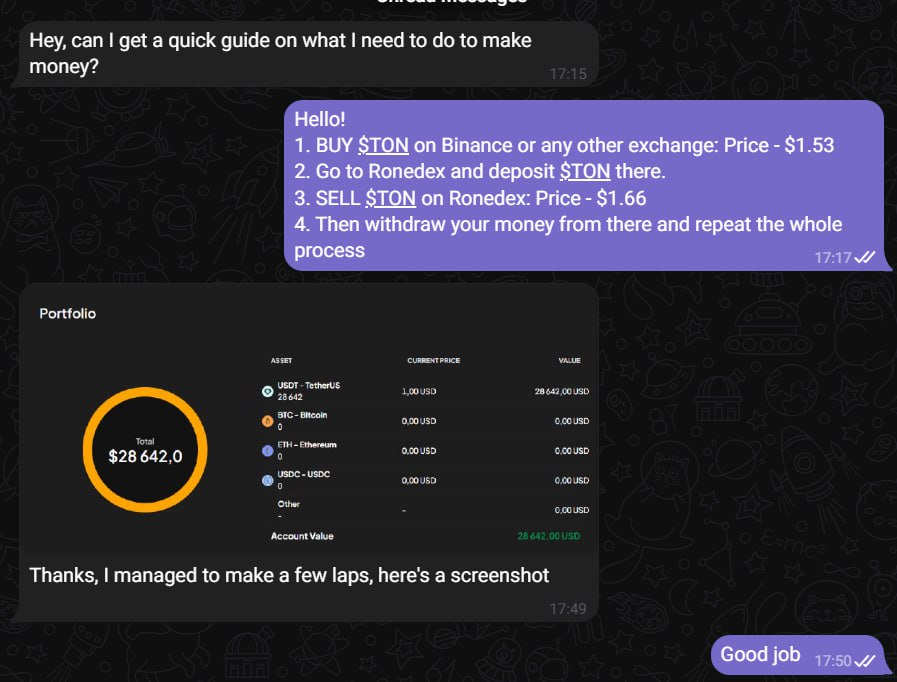
Task: Open the $TON link after SELL
Action: [x=391, y=198]
